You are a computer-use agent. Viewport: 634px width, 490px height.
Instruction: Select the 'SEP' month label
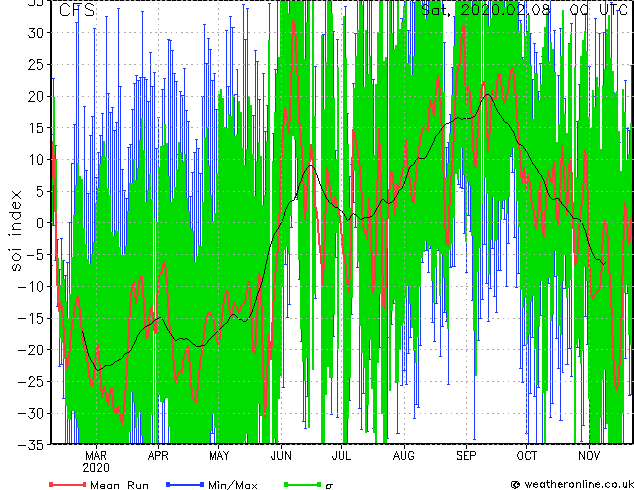[466, 456]
